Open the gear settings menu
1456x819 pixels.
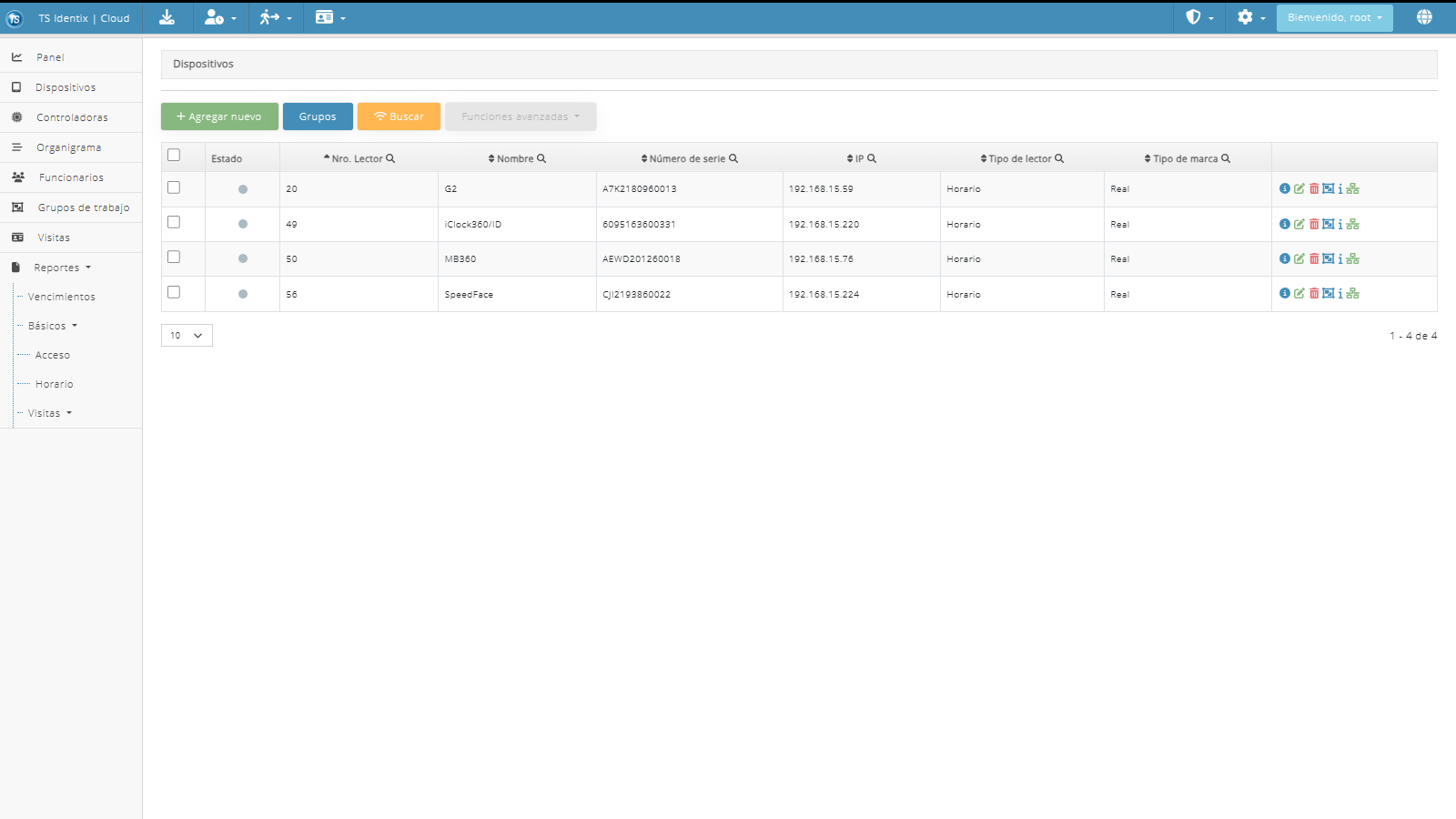tap(1251, 17)
